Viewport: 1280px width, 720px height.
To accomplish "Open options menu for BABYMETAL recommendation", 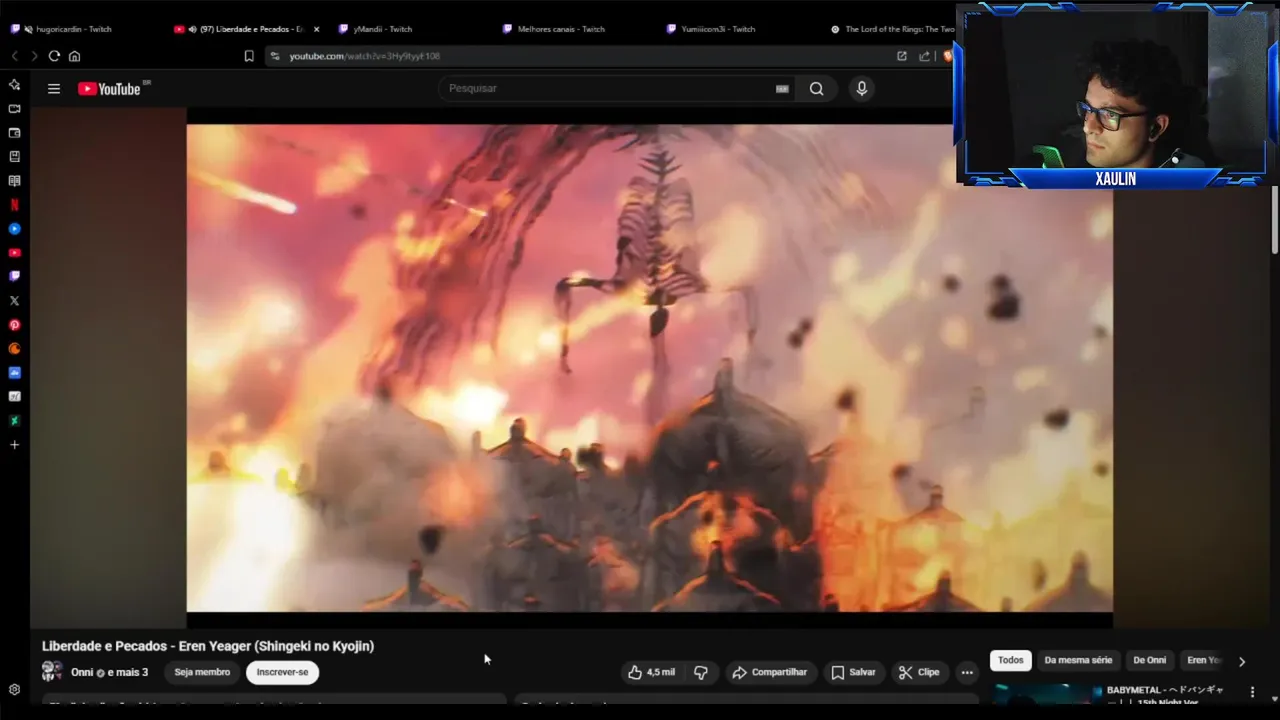I will tap(1252, 692).
